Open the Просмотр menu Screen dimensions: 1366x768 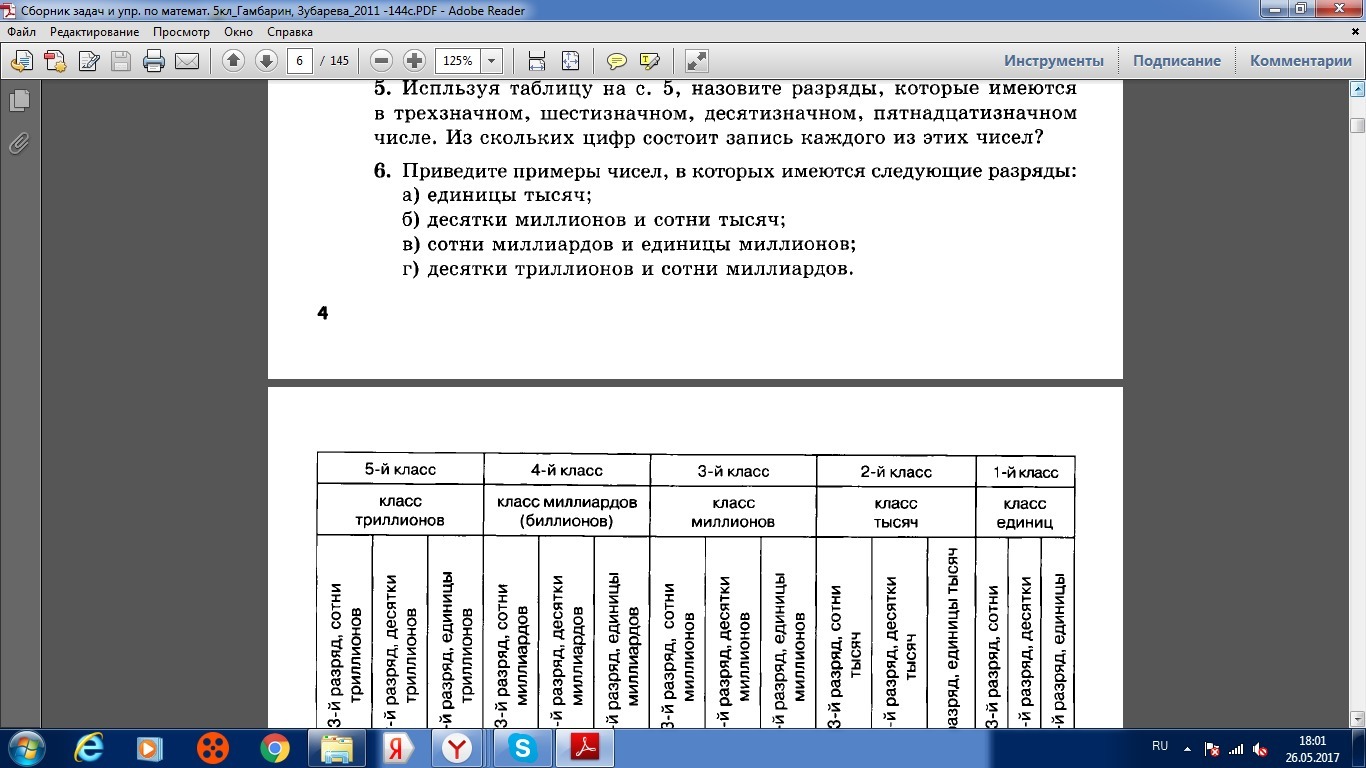pos(181,32)
